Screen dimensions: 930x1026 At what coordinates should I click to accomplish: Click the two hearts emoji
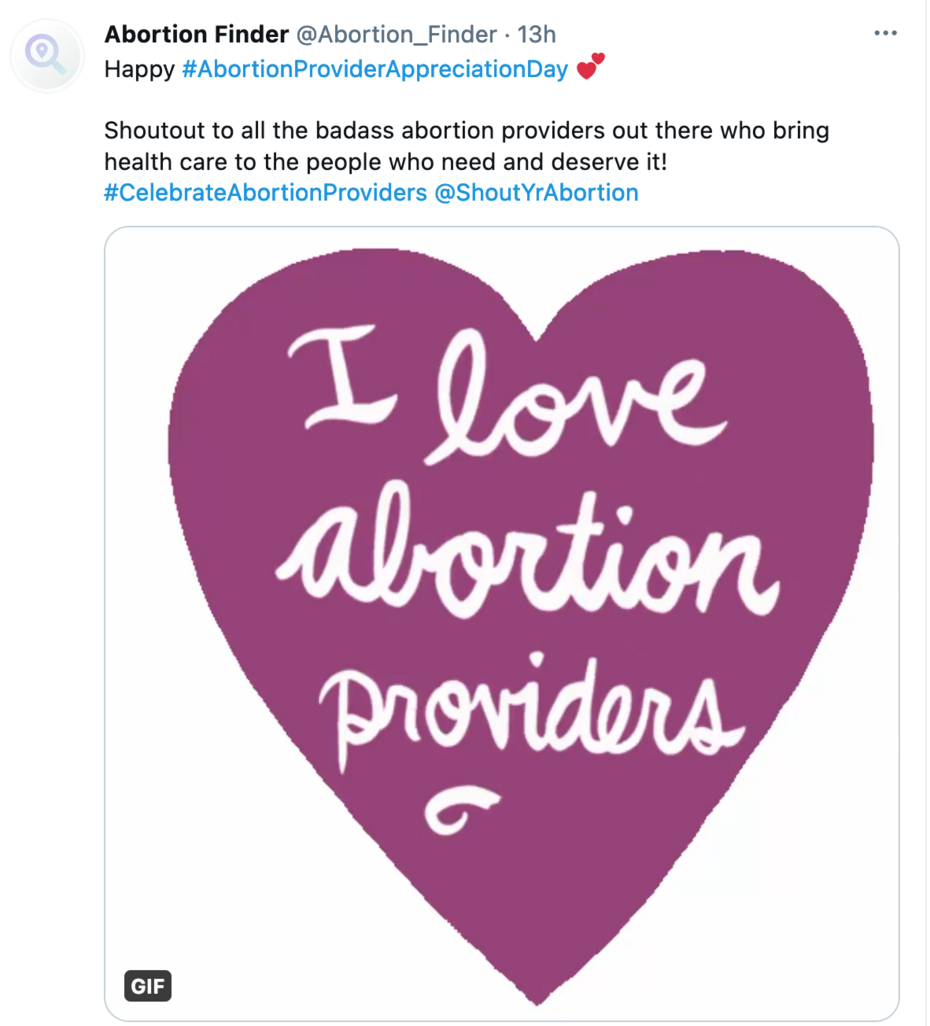click(x=591, y=68)
